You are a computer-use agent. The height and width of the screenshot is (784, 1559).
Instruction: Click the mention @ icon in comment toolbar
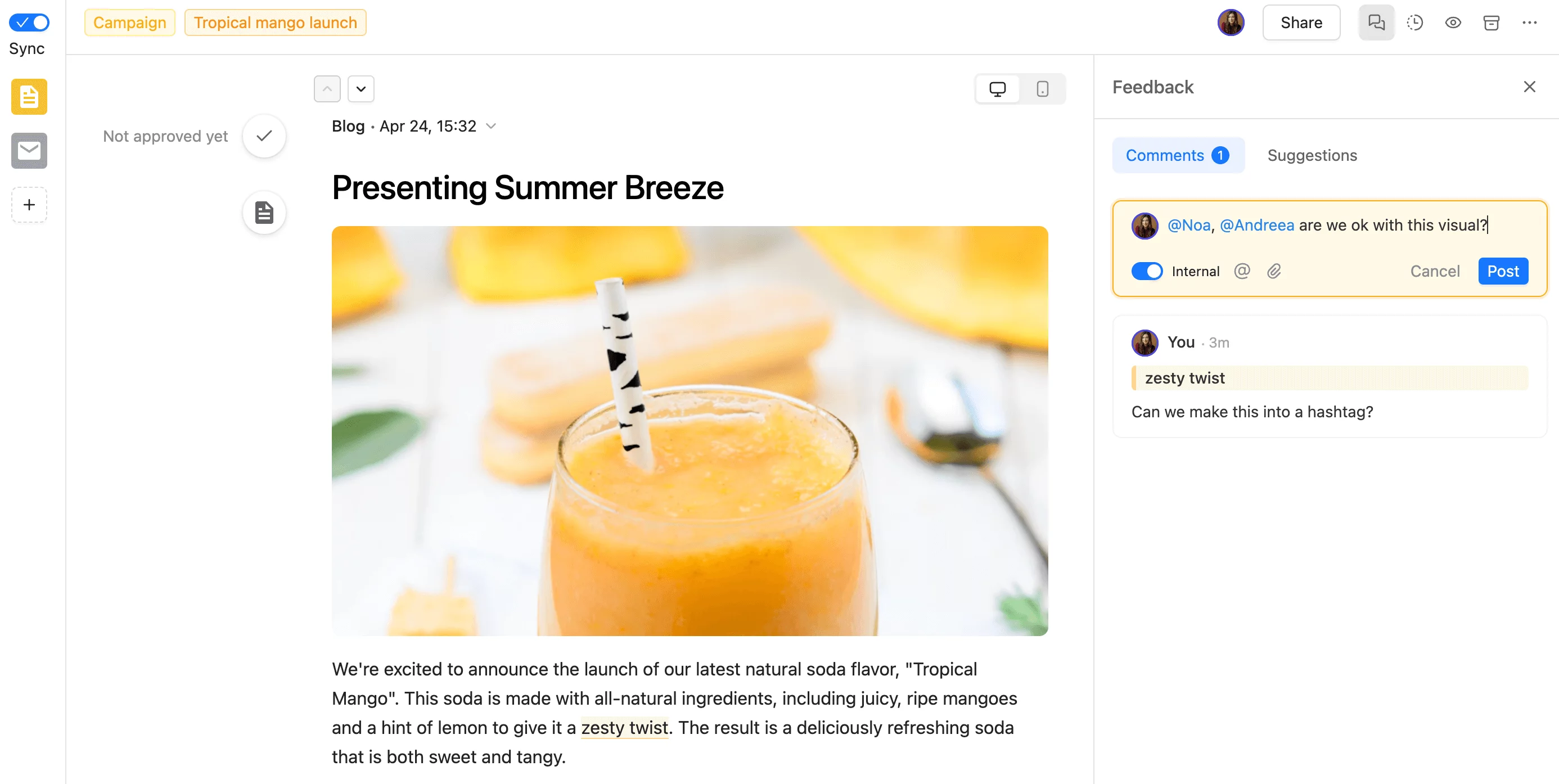[1243, 271]
